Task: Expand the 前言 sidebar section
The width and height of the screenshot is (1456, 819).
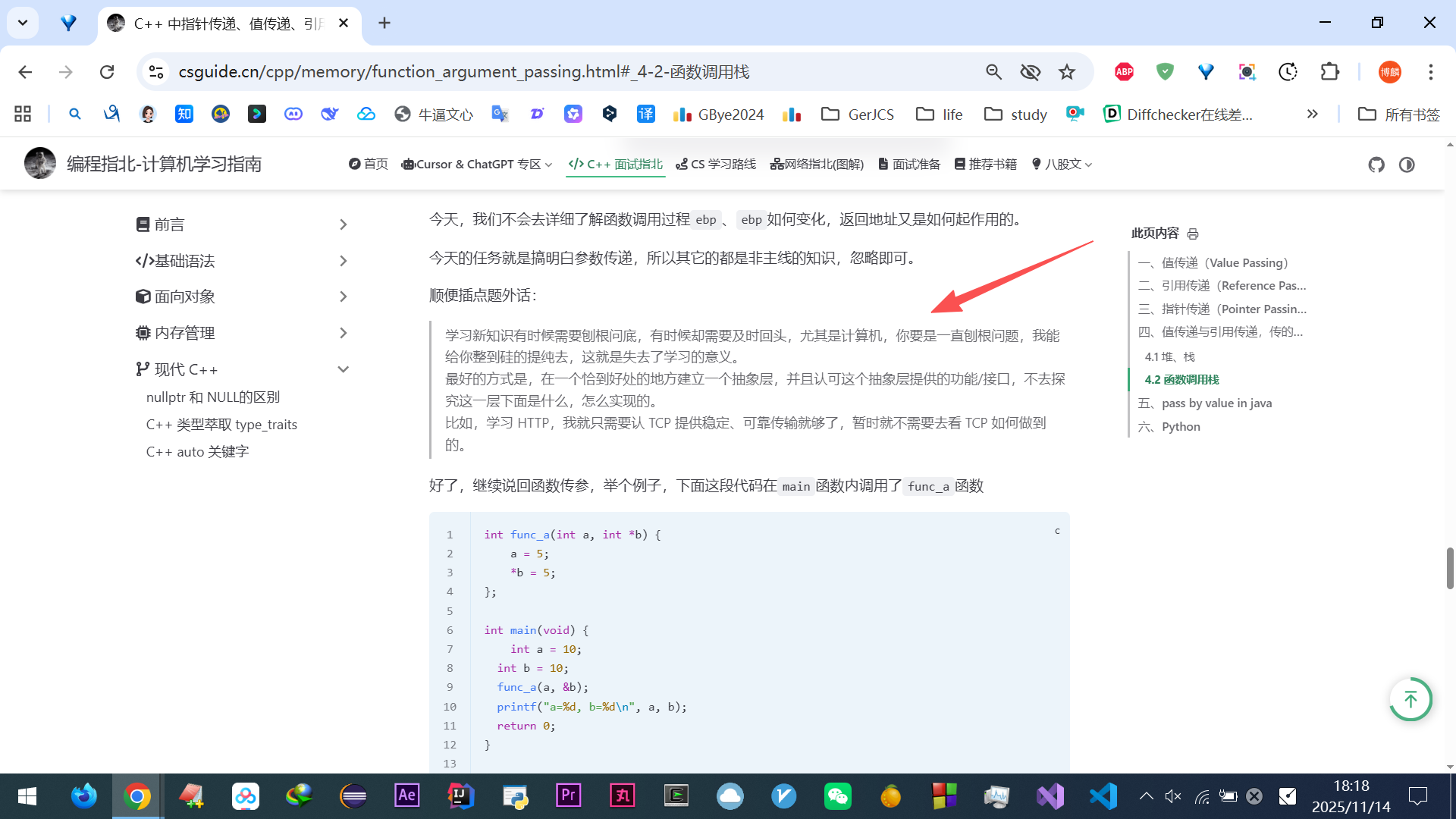Action: [343, 224]
